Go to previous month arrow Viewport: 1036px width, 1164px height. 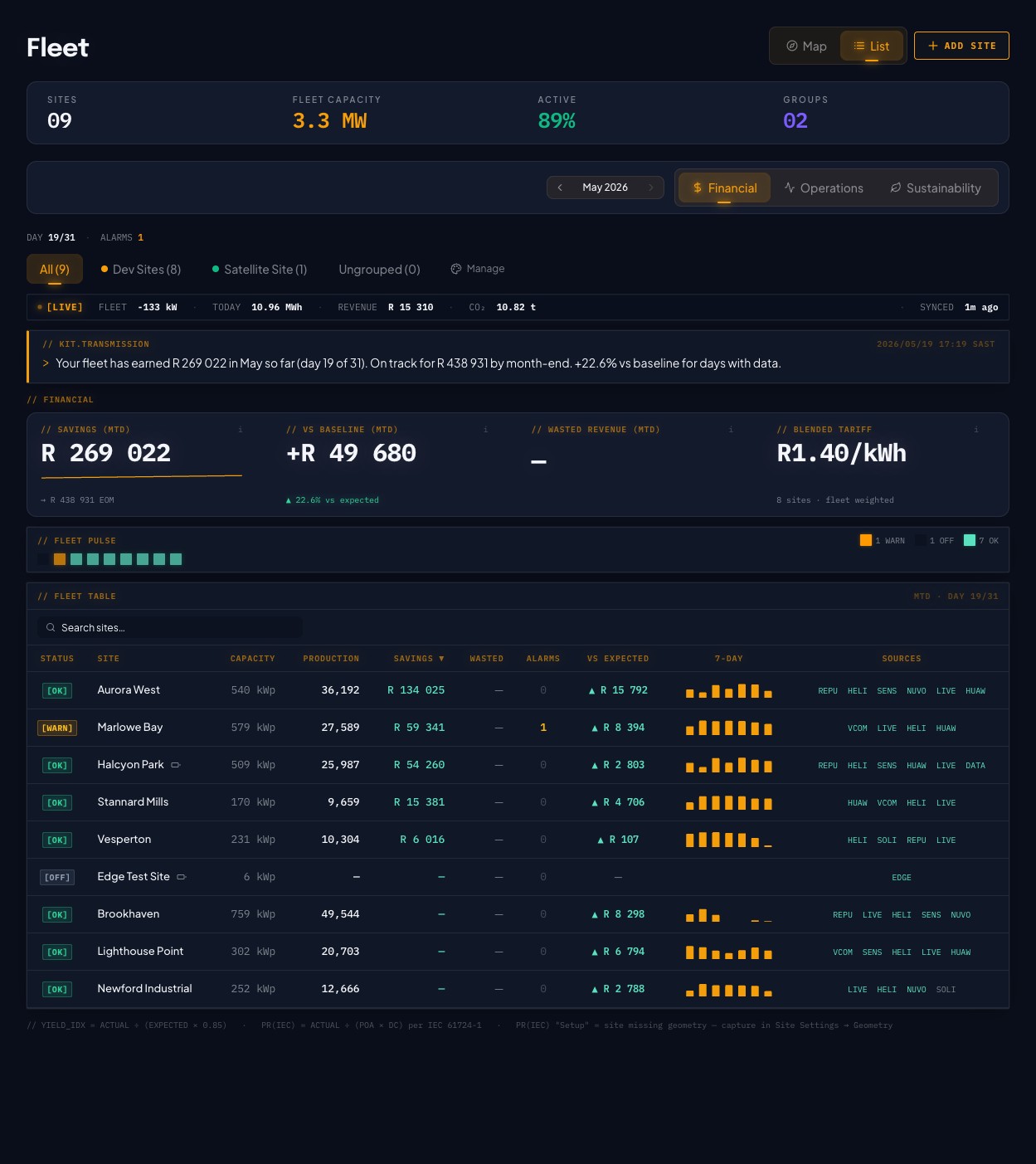(x=561, y=188)
